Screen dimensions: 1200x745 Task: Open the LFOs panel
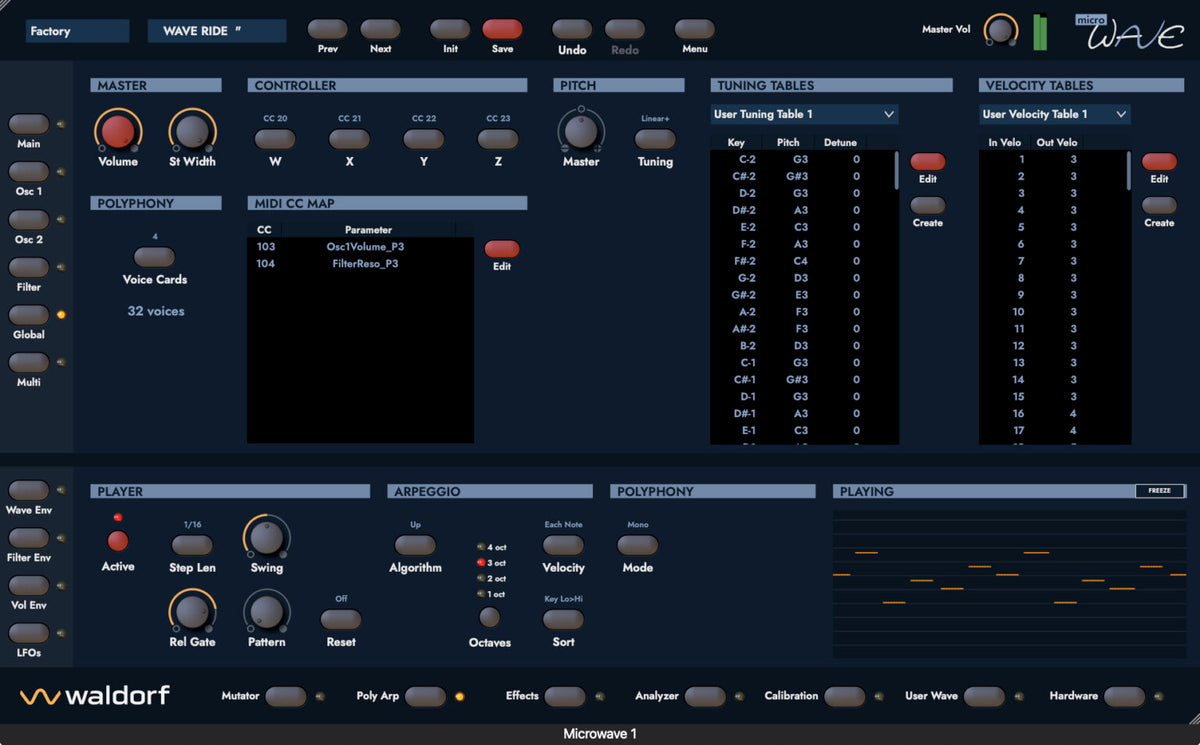click(29, 633)
